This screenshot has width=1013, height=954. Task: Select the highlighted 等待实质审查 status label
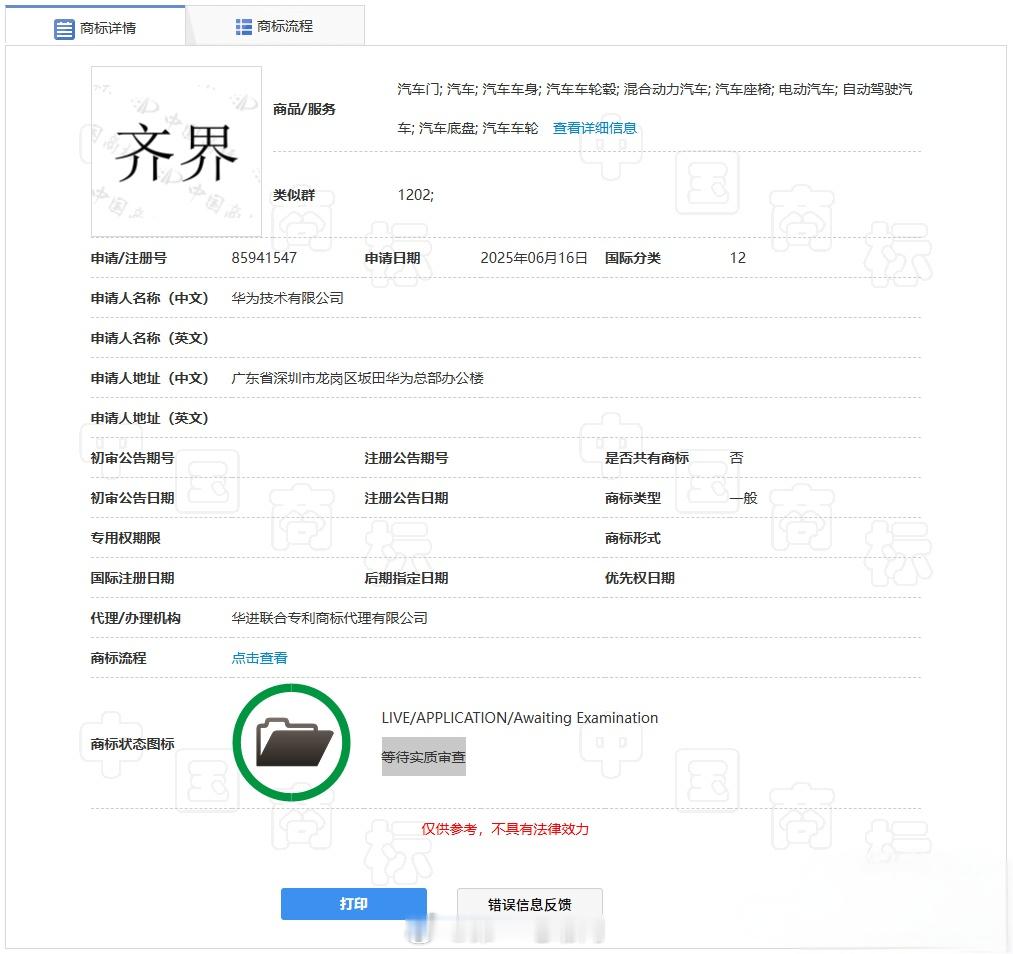point(423,757)
